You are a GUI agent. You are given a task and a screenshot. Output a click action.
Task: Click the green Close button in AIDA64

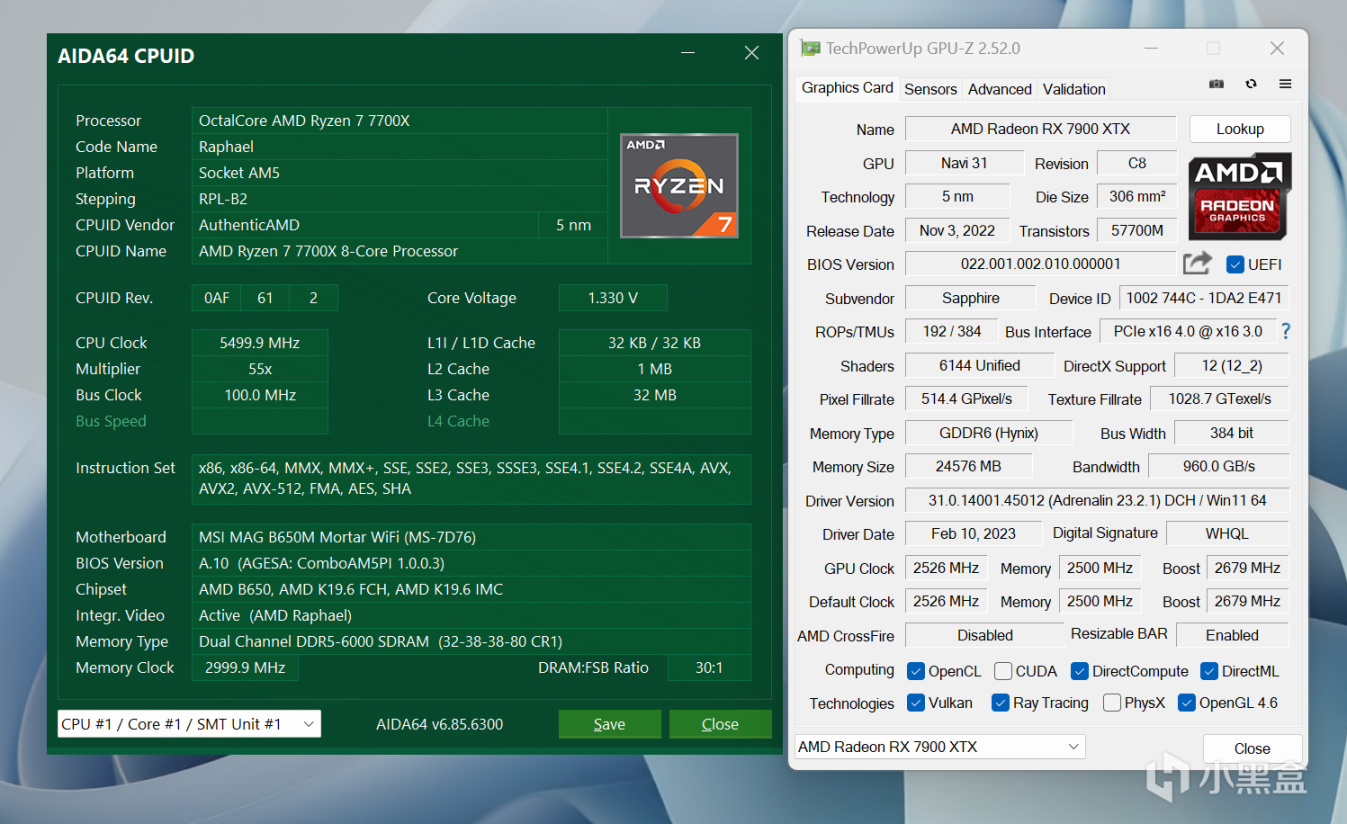click(x=720, y=724)
